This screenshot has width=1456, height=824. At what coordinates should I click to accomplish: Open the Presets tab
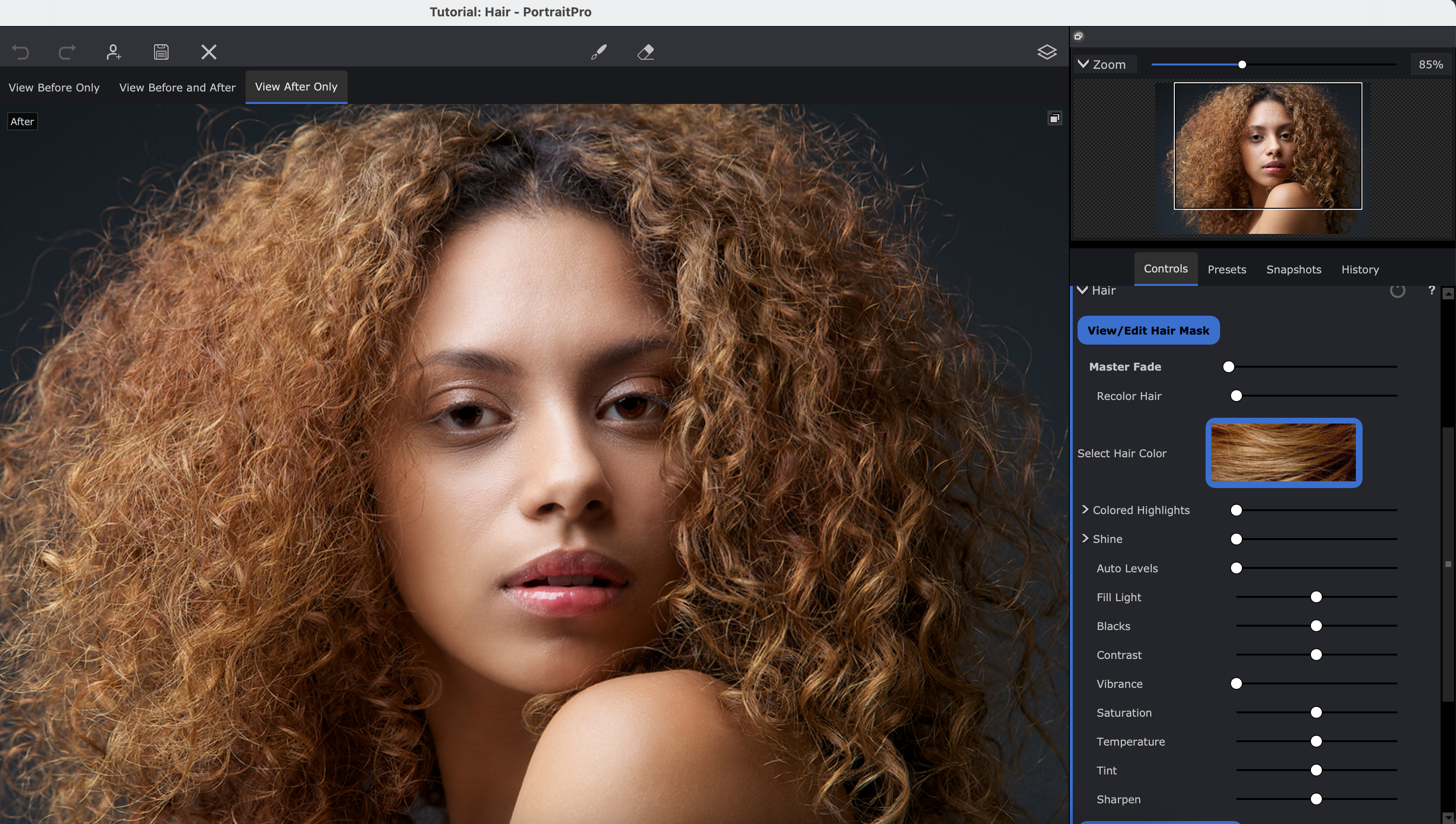[1227, 270]
